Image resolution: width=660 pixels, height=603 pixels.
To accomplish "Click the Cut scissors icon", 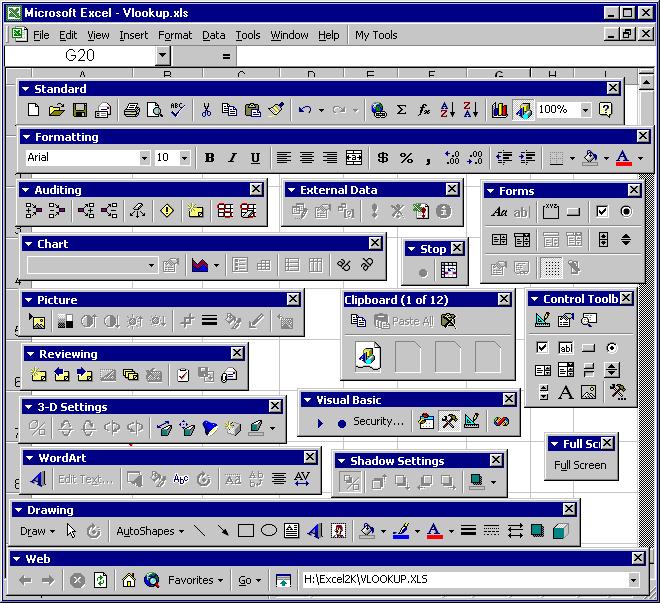I will pos(206,110).
